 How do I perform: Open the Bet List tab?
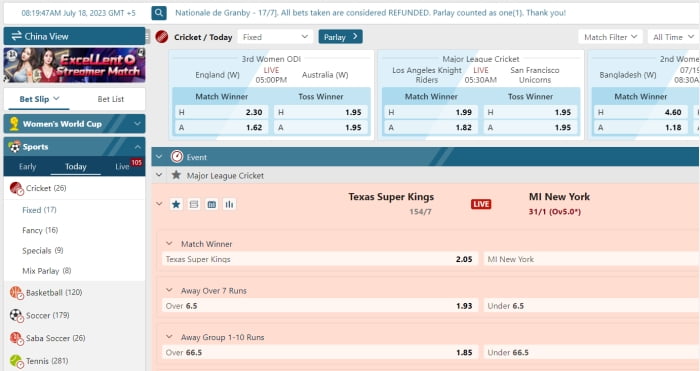tap(111, 99)
